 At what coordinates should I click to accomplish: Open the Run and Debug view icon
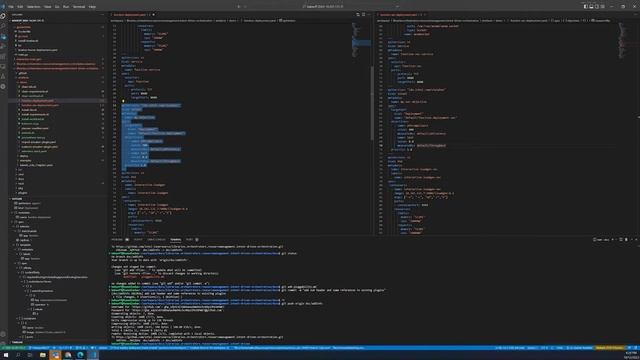(3, 47)
